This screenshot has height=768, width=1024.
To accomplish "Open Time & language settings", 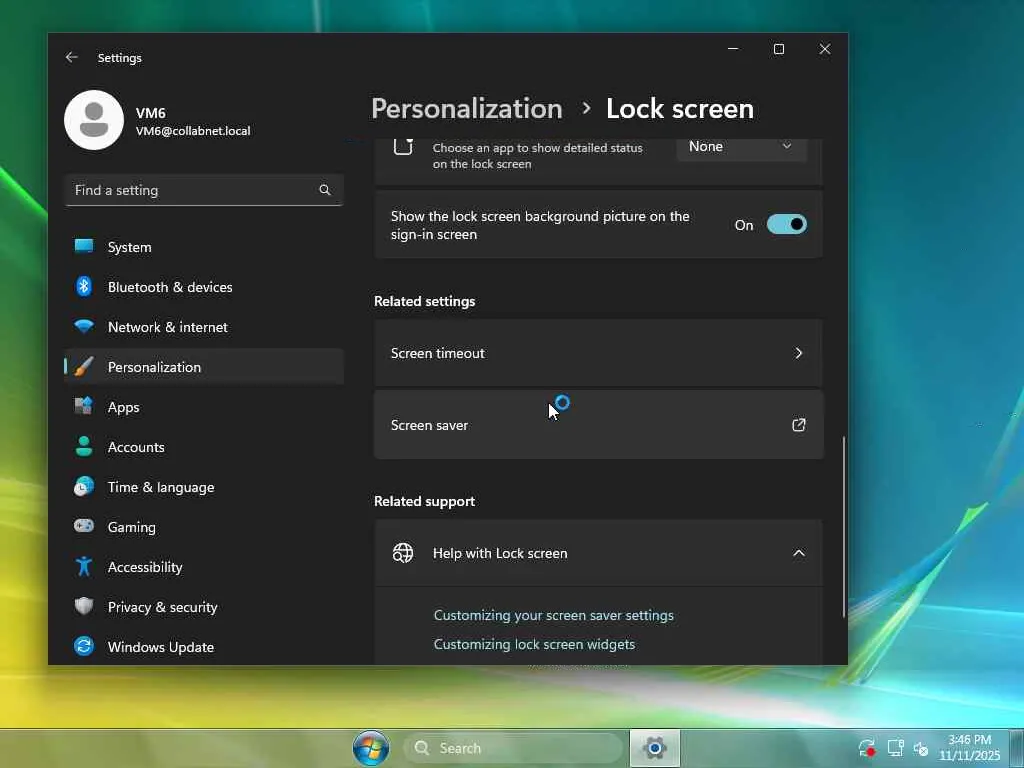I will tap(204, 487).
